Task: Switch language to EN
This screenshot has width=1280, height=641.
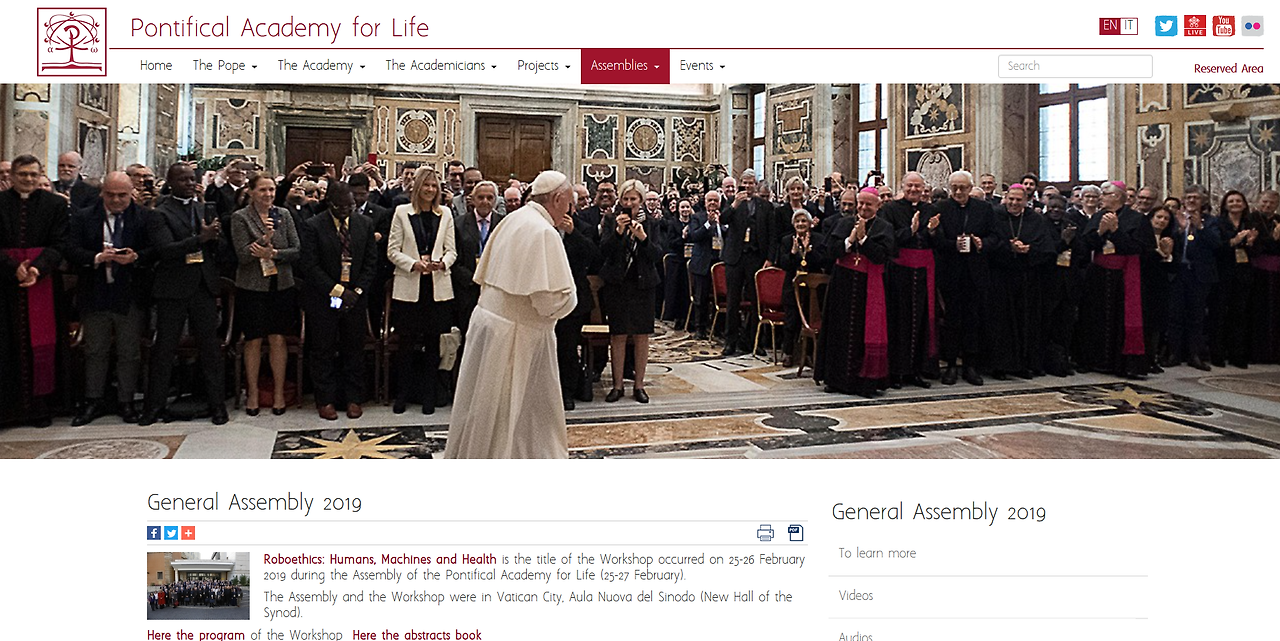Action: pos(1109,26)
